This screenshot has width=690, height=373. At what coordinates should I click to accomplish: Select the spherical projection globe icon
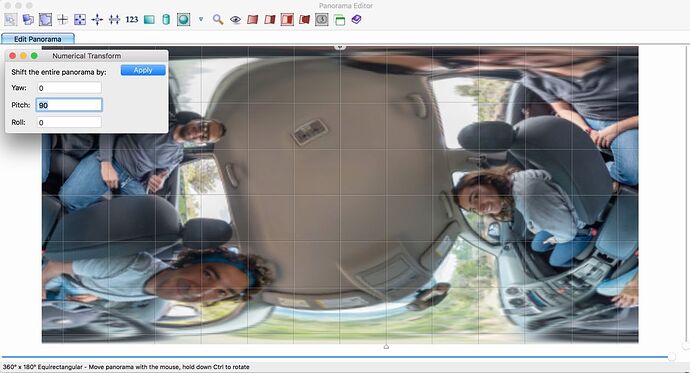tap(184, 19)
